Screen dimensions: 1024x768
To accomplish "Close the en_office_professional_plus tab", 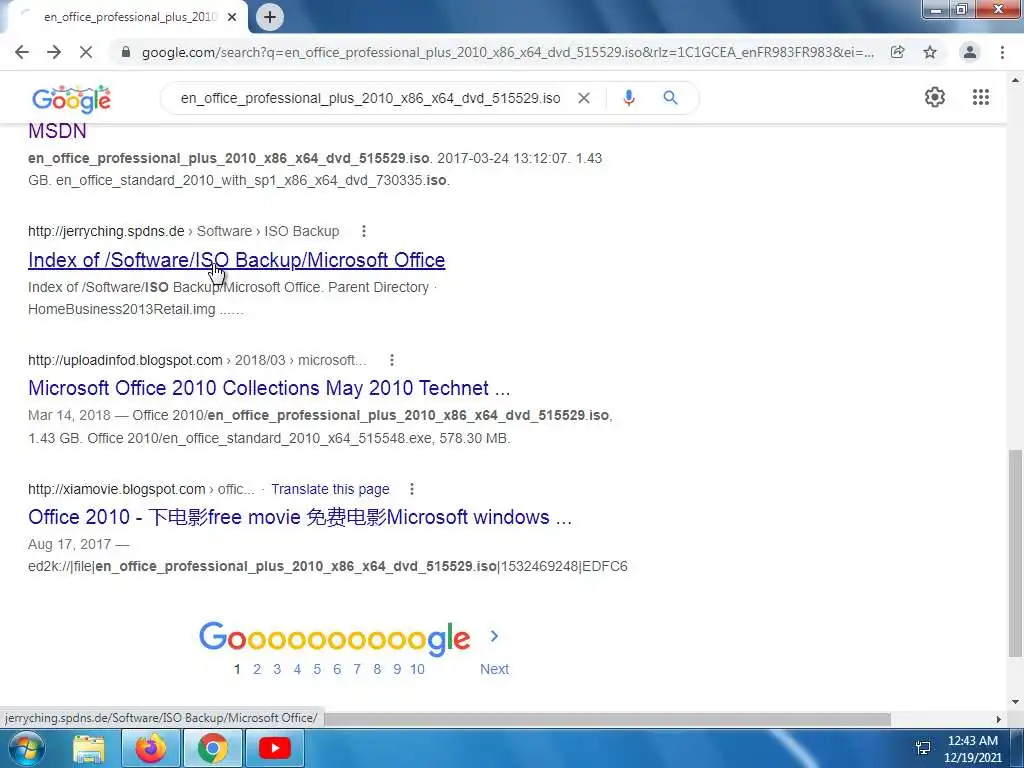I will 232,17.
